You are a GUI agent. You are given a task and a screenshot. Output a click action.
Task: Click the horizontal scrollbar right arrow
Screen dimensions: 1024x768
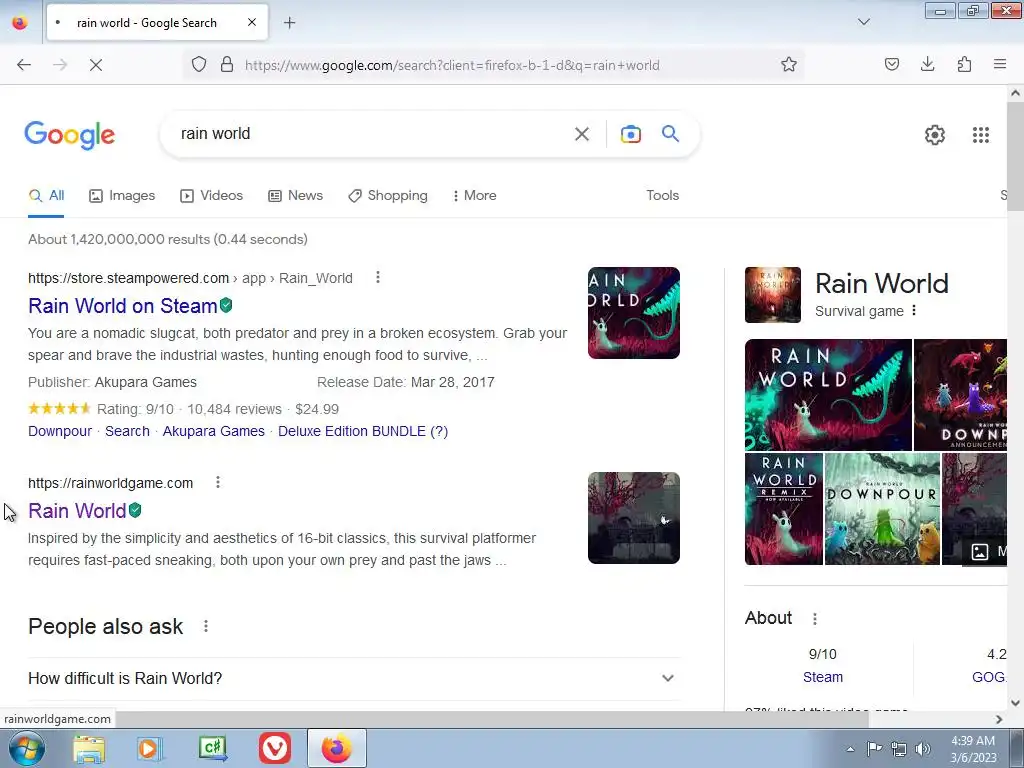point(999,719)
